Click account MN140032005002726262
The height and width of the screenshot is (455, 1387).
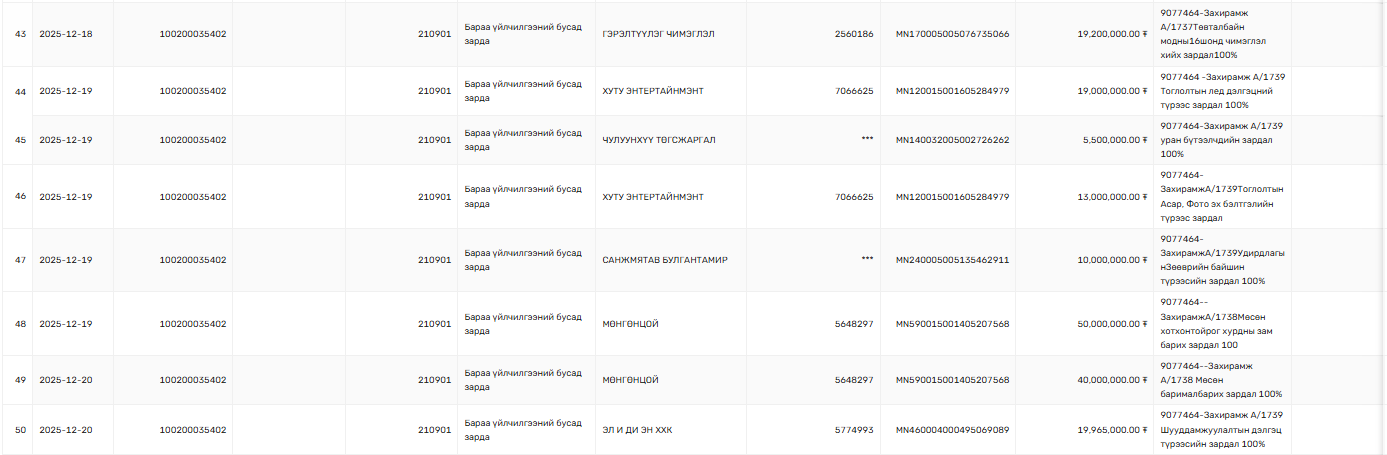tap(952, 140)
